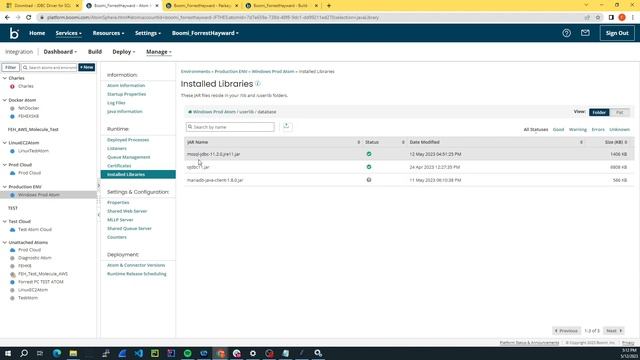Click green status icon for ojdbc11.jar
Viewport: 640px width, 360px height.
point(369,167)
